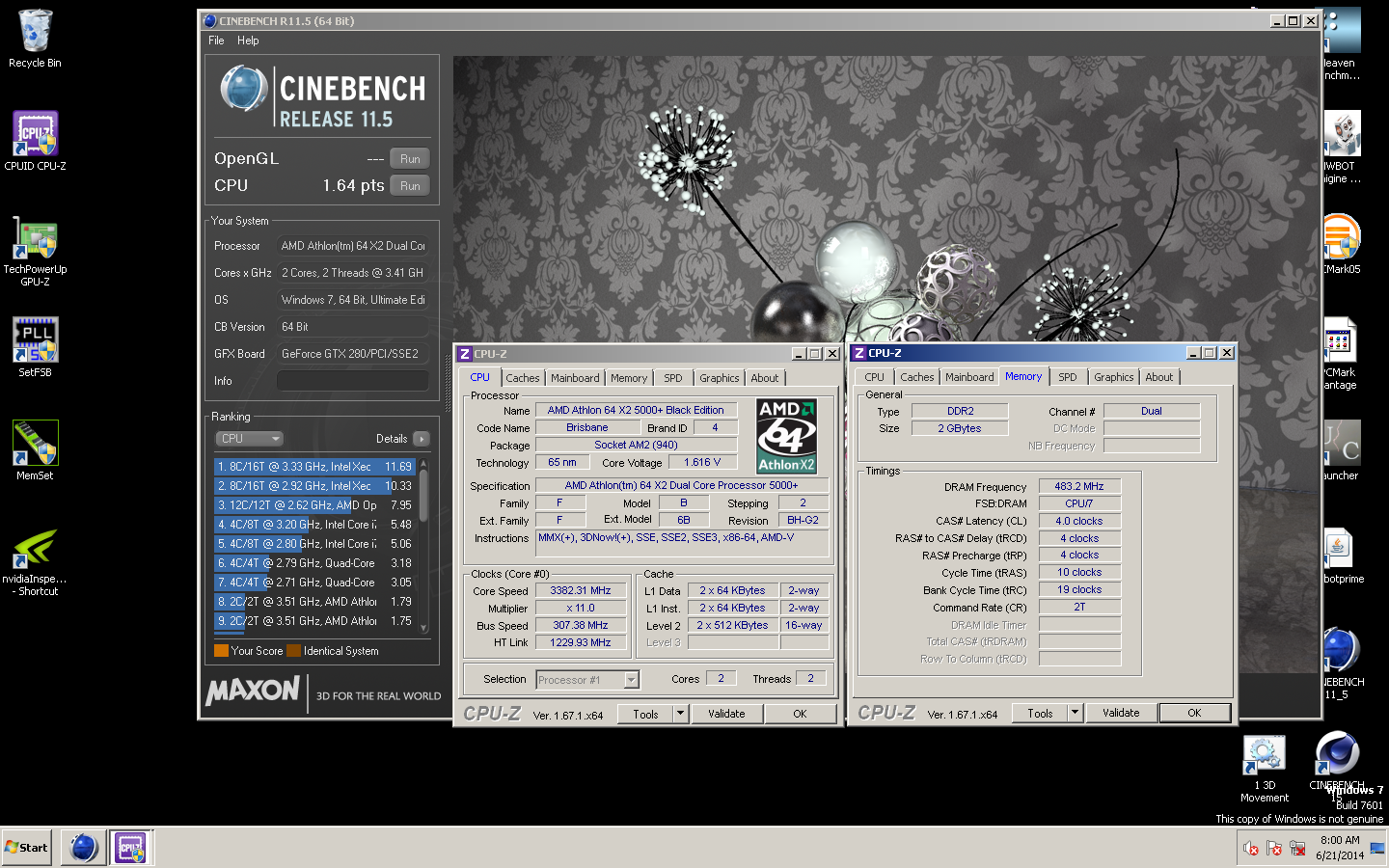
Task: Click the Identical System color swatch
Action: pos(294,651)
